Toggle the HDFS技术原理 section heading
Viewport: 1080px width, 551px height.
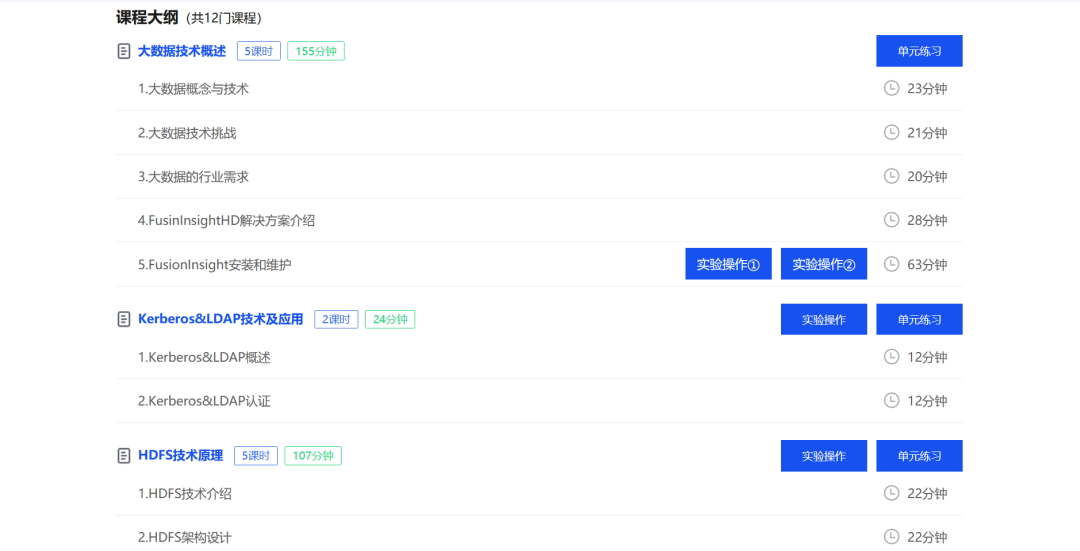click(x=180, y=456)
